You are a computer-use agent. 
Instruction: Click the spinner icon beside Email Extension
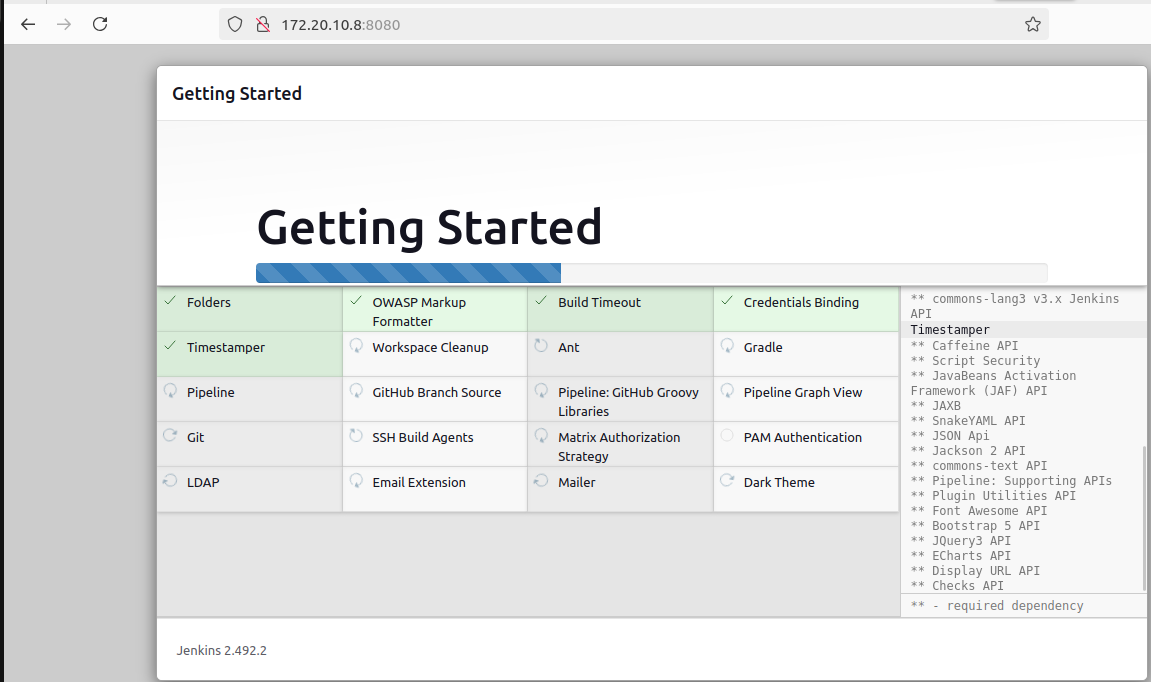pos(356,481)
